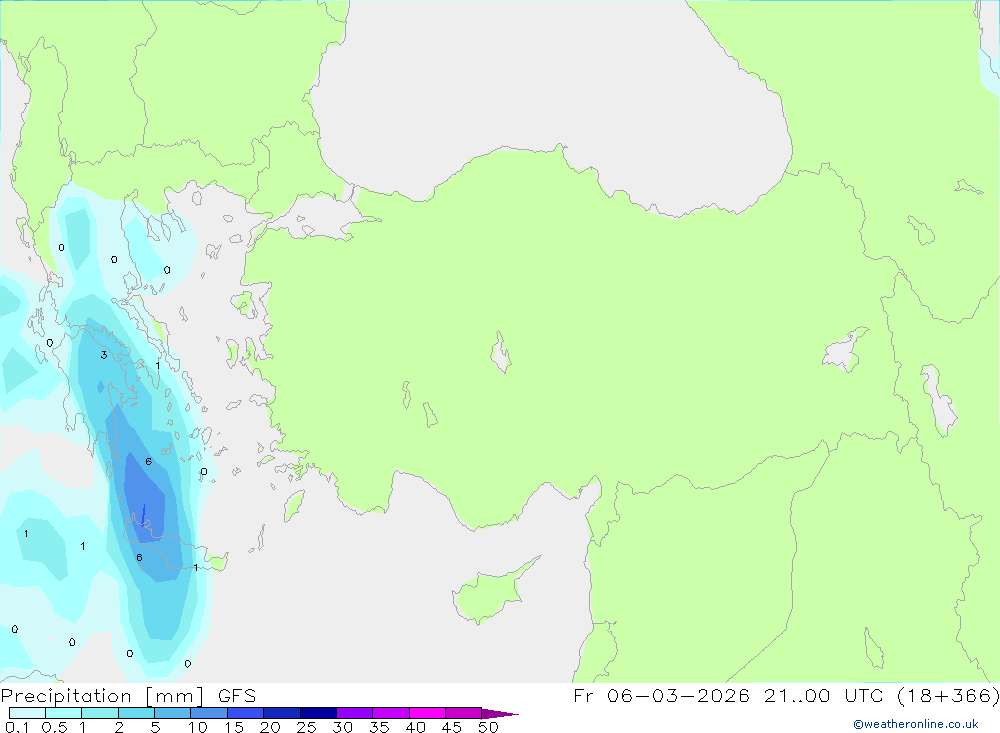Select the 35 to 40 mm legend swatch
This screenshot has height=733, width=1000.
coord(391,713)
